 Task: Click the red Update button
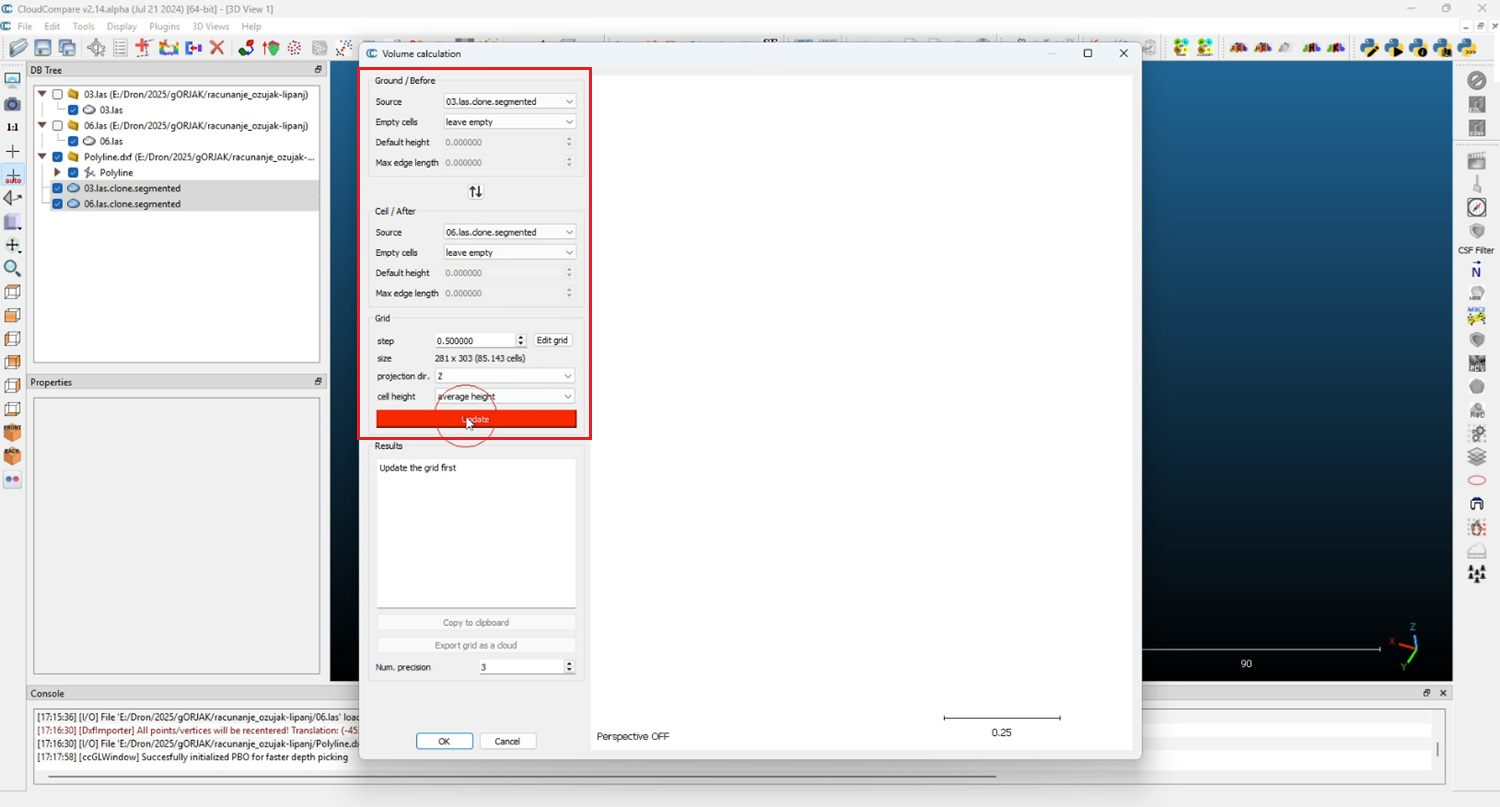[476, 419]
